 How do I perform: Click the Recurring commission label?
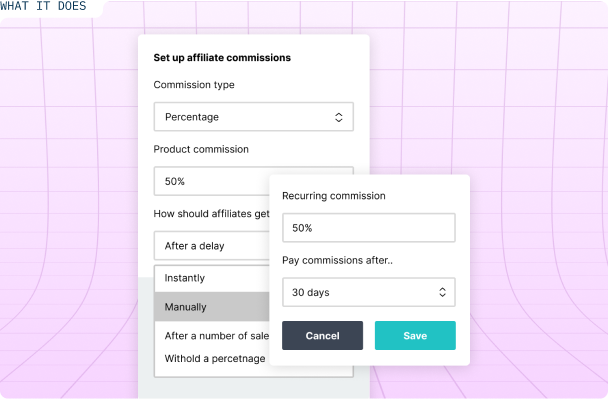click(x=334, y=196)
